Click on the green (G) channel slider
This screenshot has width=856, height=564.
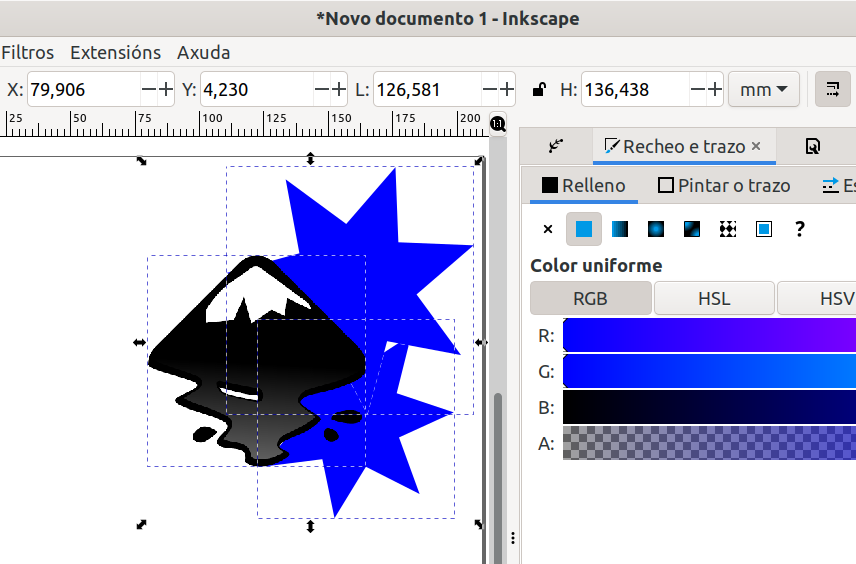[709, 371]
